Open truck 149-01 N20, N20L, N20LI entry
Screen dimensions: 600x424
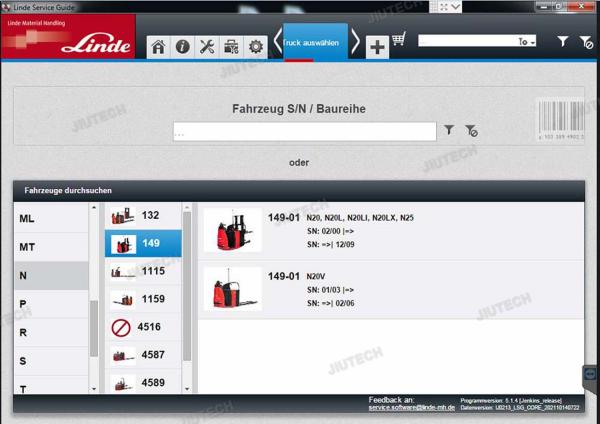pos(391,231)
